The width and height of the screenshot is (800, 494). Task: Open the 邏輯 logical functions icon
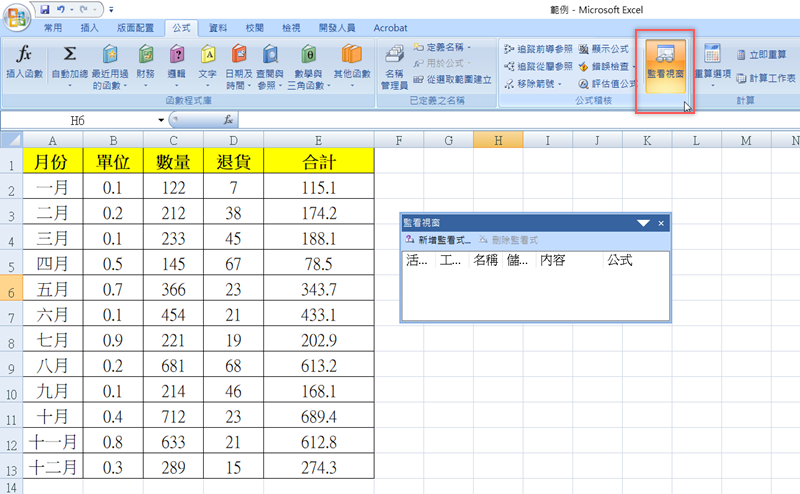coord(177,54)
